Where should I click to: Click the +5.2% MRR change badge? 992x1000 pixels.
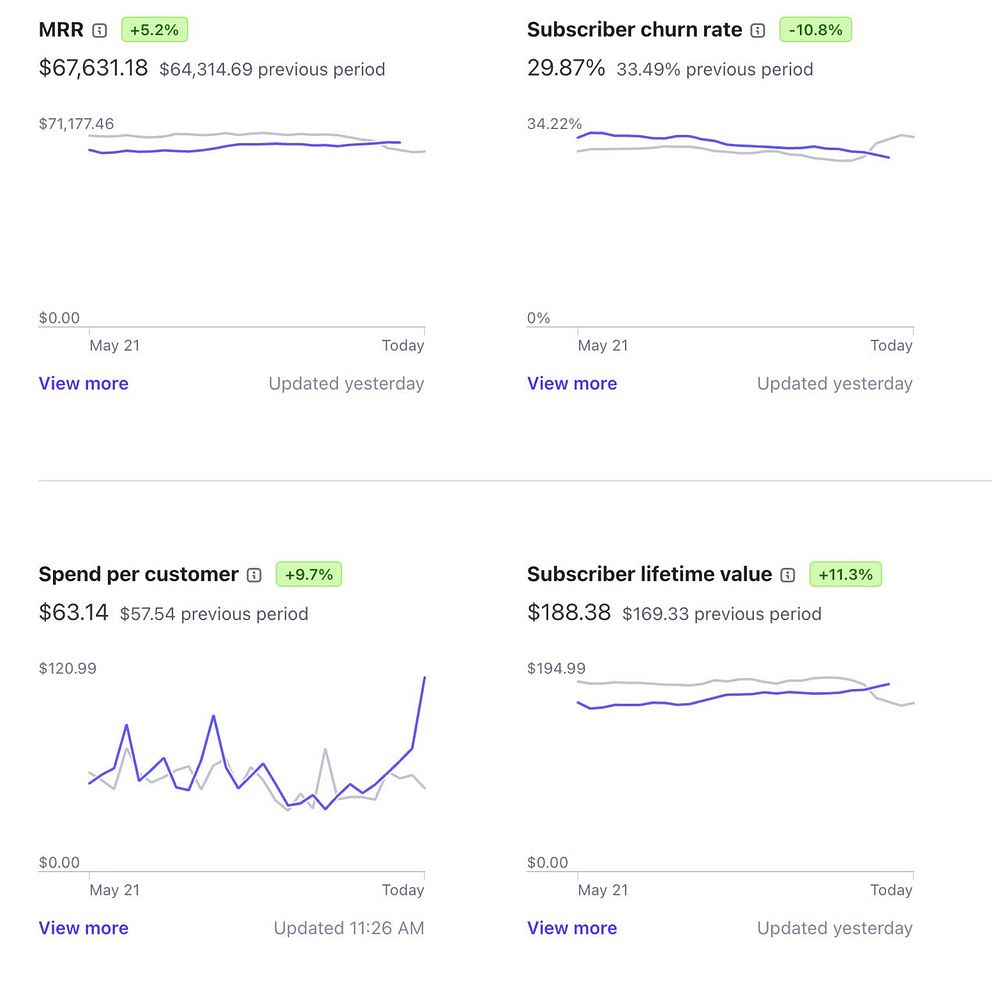[154, 30]
